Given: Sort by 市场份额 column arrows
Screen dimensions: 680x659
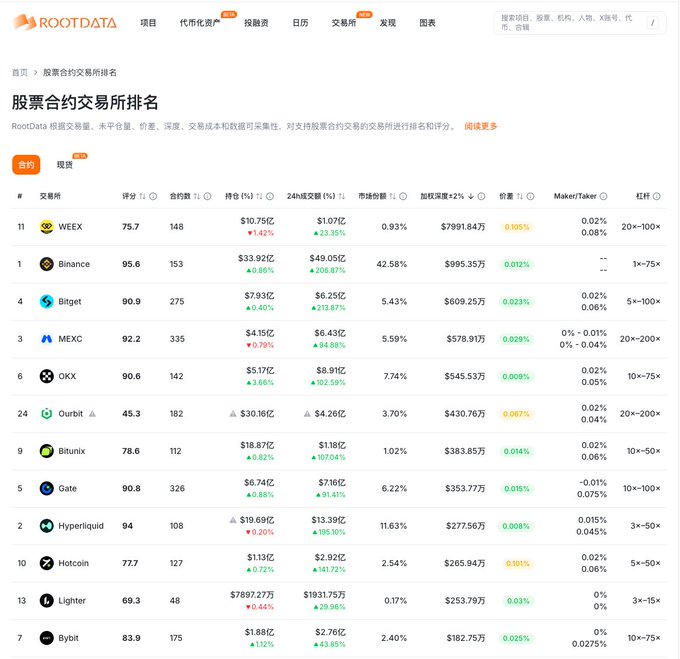Looking at the screenshot, I should (x=392, y=196).
